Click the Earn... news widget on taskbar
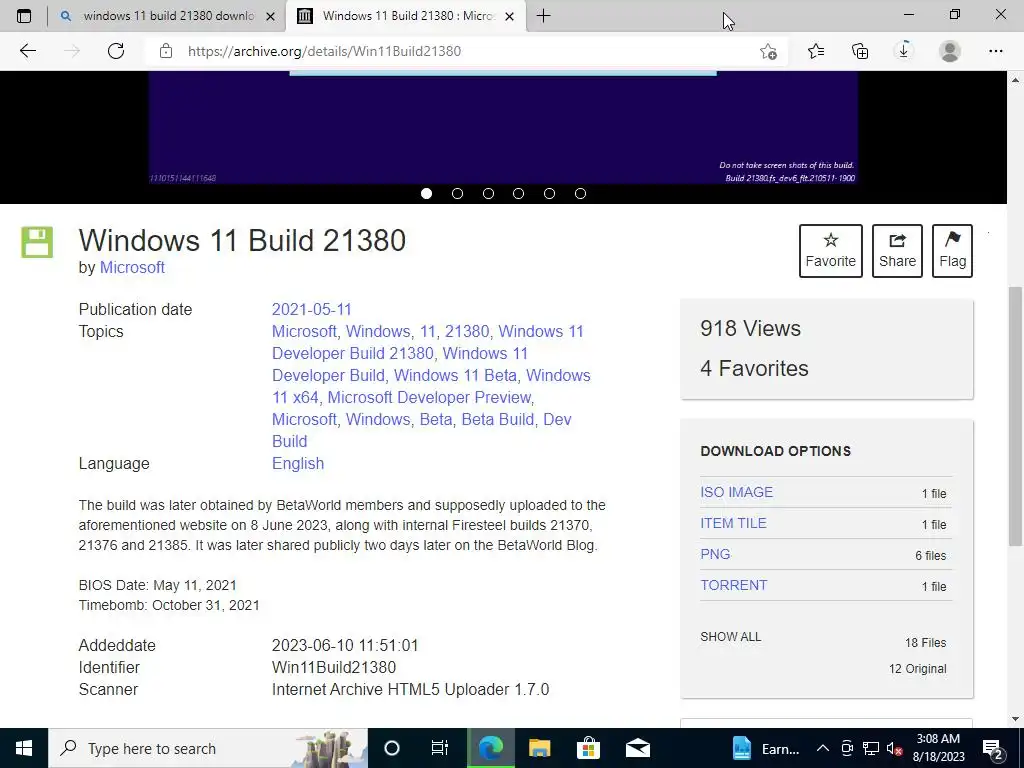The width and height of the screenshot is (1024, 768). (766, 748)
